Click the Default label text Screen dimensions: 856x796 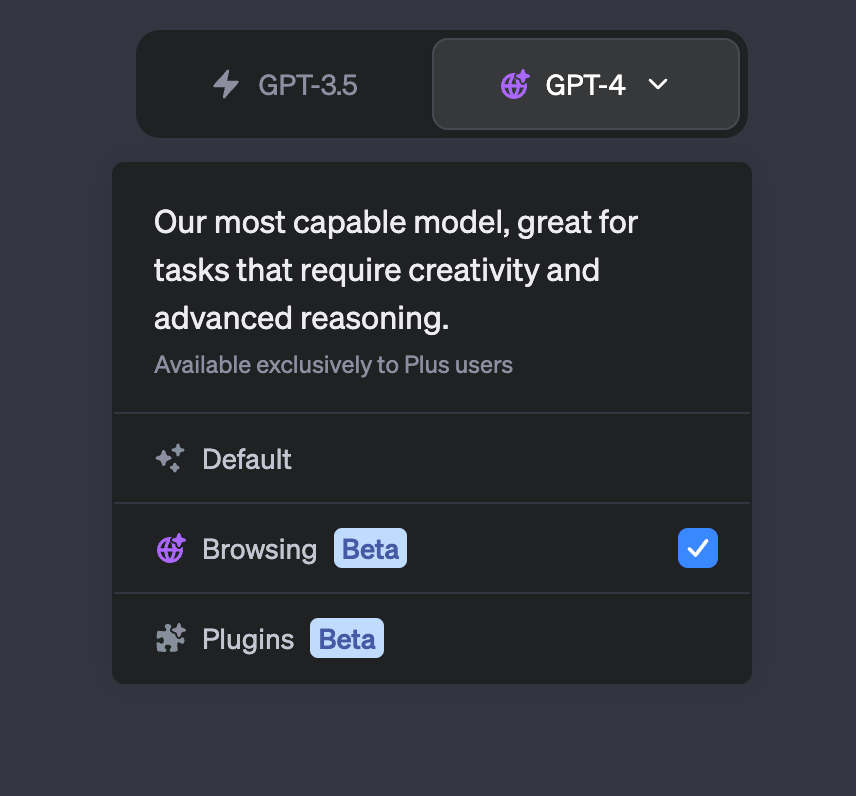(247, 459)
